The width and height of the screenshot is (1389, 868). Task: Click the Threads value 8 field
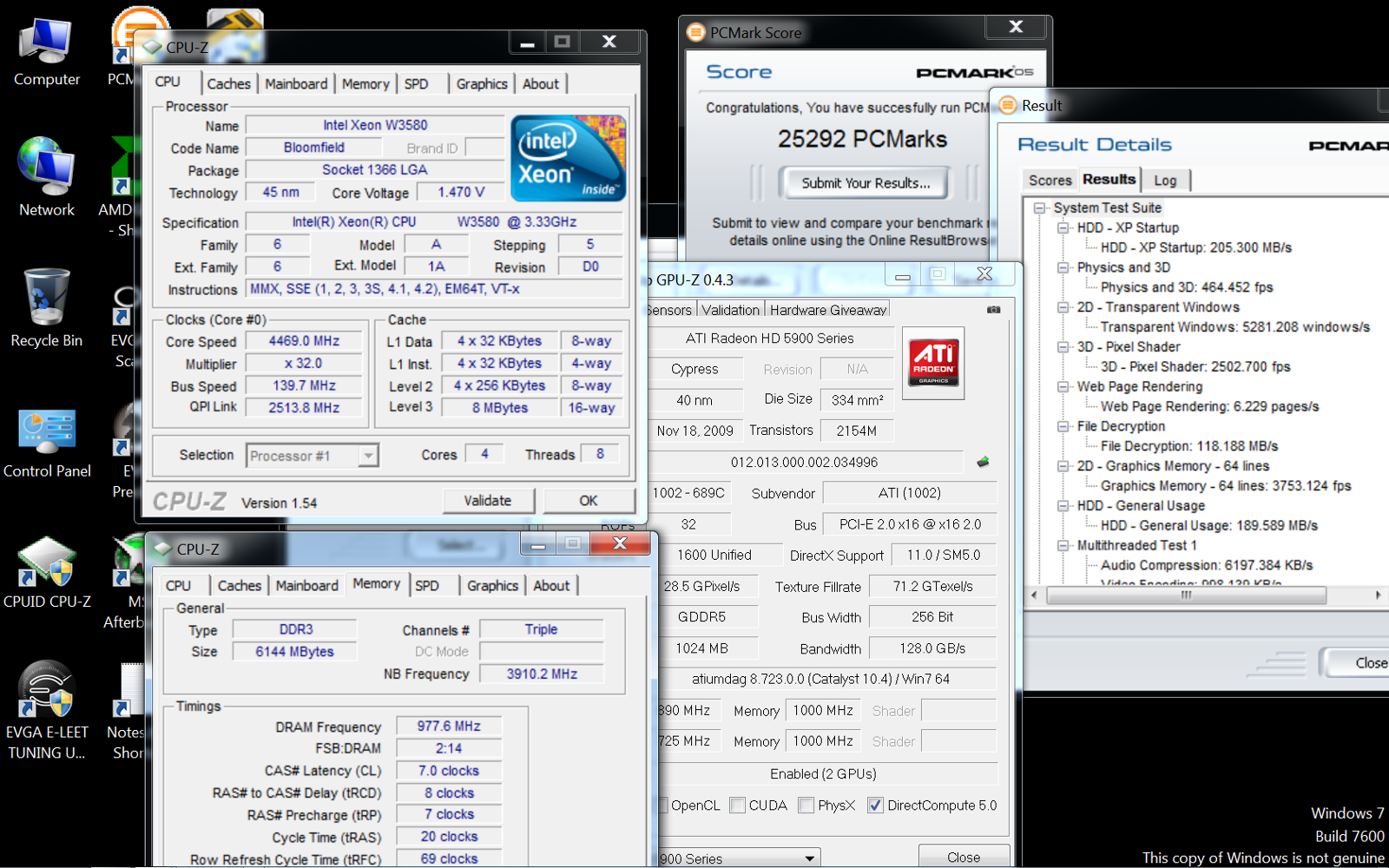tap(599, 454)
